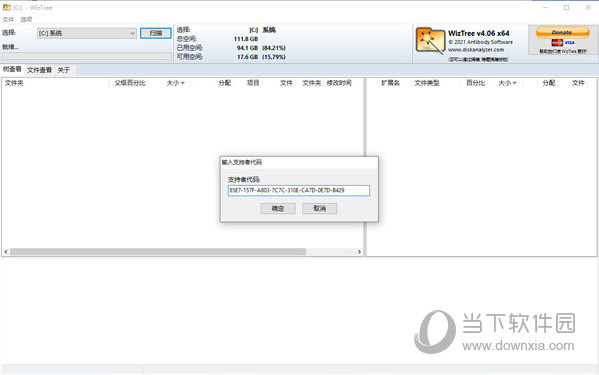Image resolution: width=599 pixels, height=375 pixels.
Task: Click the 修改时间 column header
Action: 339,83
